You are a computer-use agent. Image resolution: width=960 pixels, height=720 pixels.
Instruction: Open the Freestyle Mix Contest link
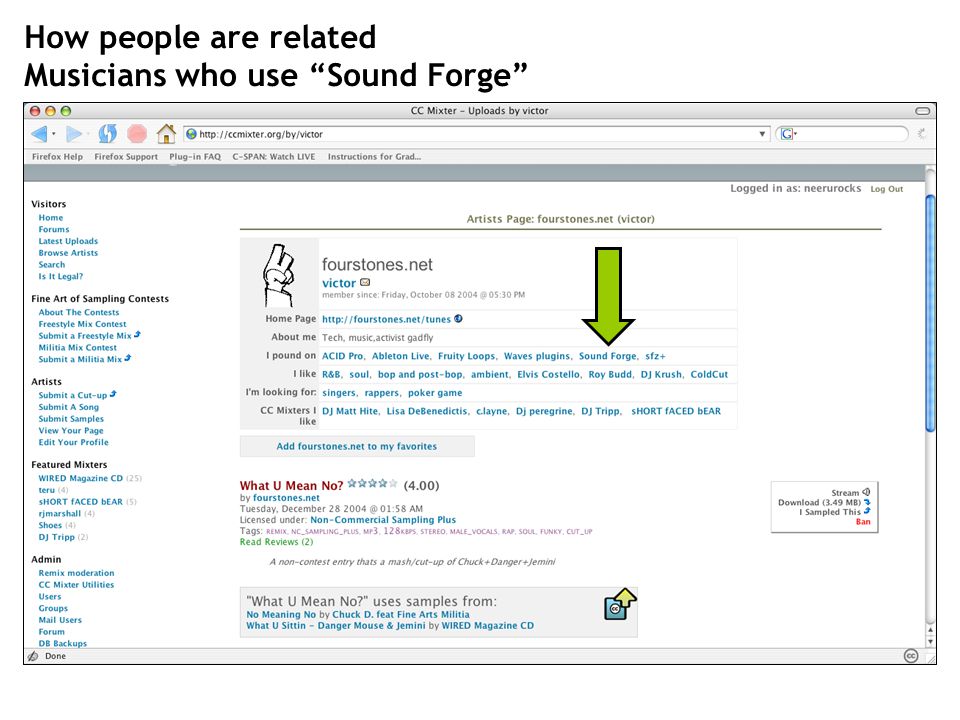[x=83, y=324]
